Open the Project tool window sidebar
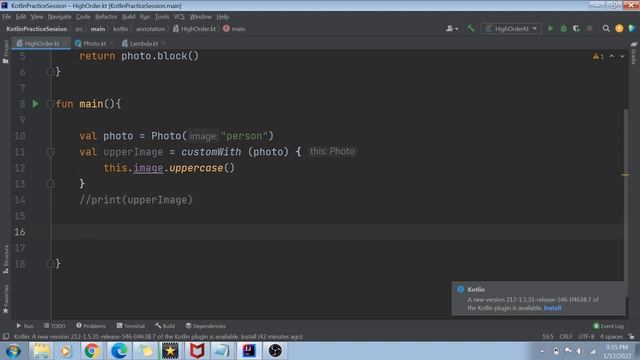Screen dimensions: 640x360 point(6,52)
